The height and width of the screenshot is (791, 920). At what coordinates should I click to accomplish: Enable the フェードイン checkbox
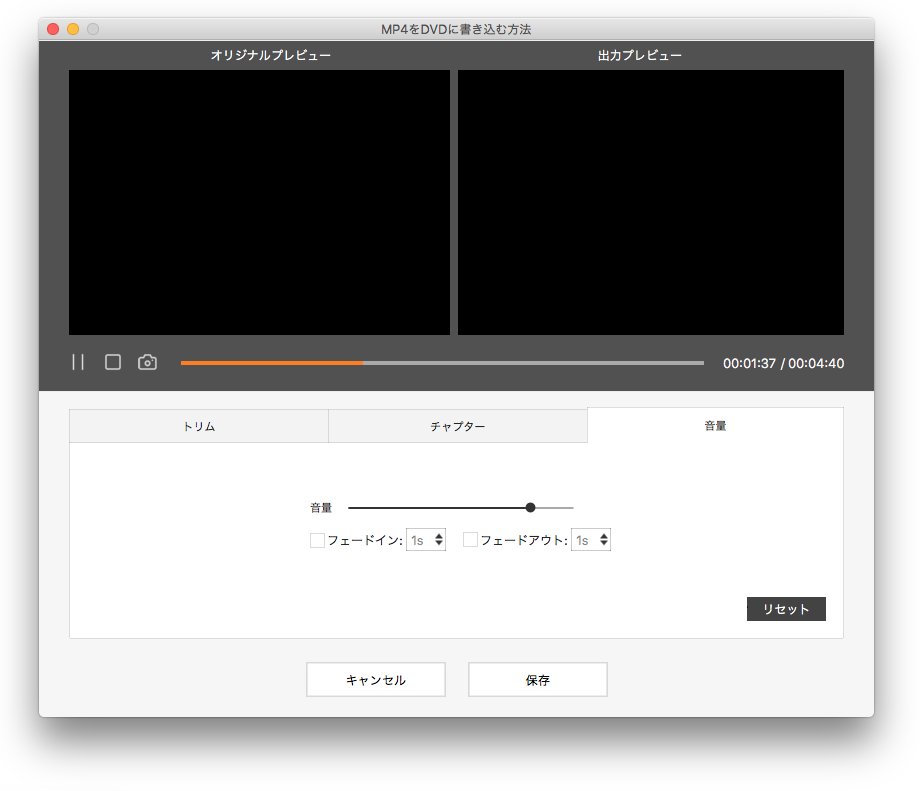pos(317,540)
